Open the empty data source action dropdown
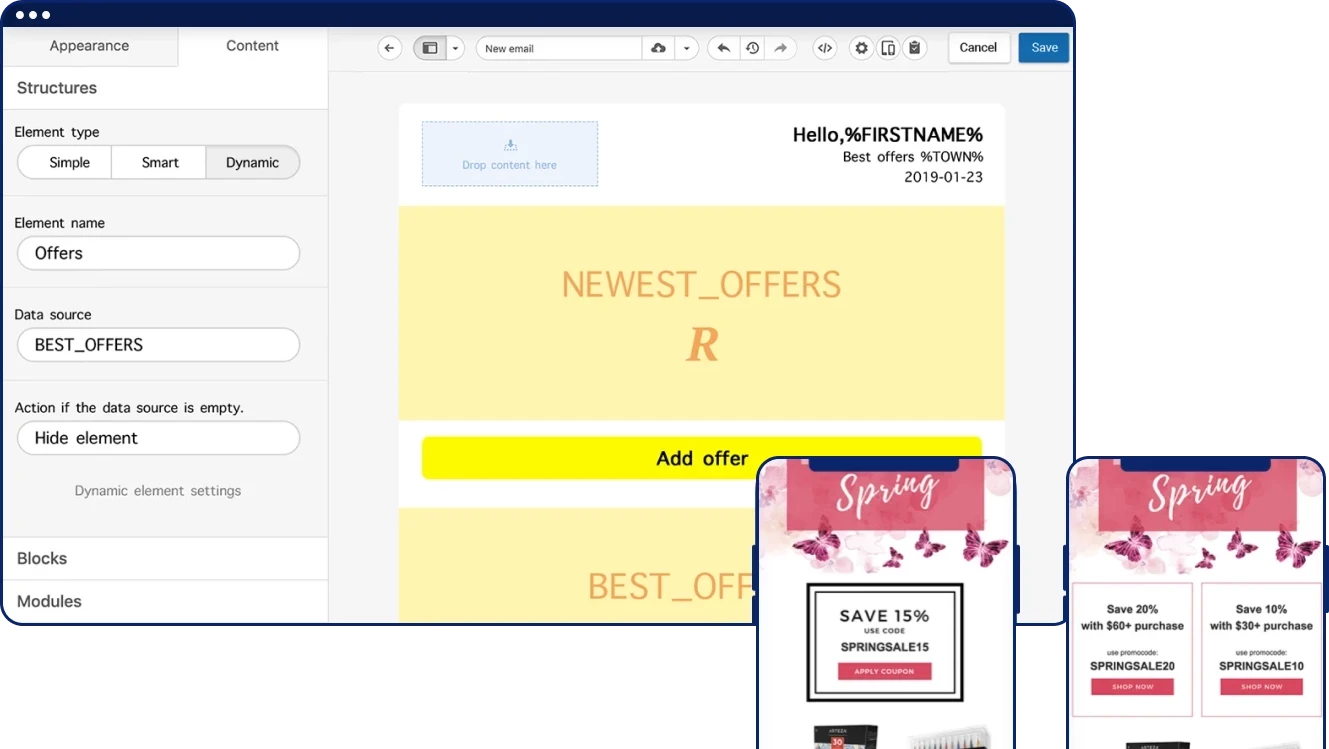The height and width of the screenshot is (749, 1329). 158,438
